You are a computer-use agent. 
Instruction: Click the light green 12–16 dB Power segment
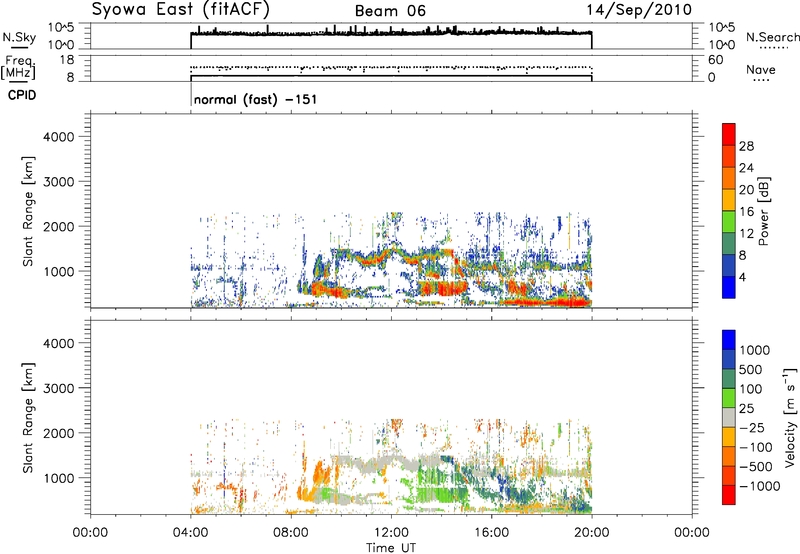(x=729, y=222)
